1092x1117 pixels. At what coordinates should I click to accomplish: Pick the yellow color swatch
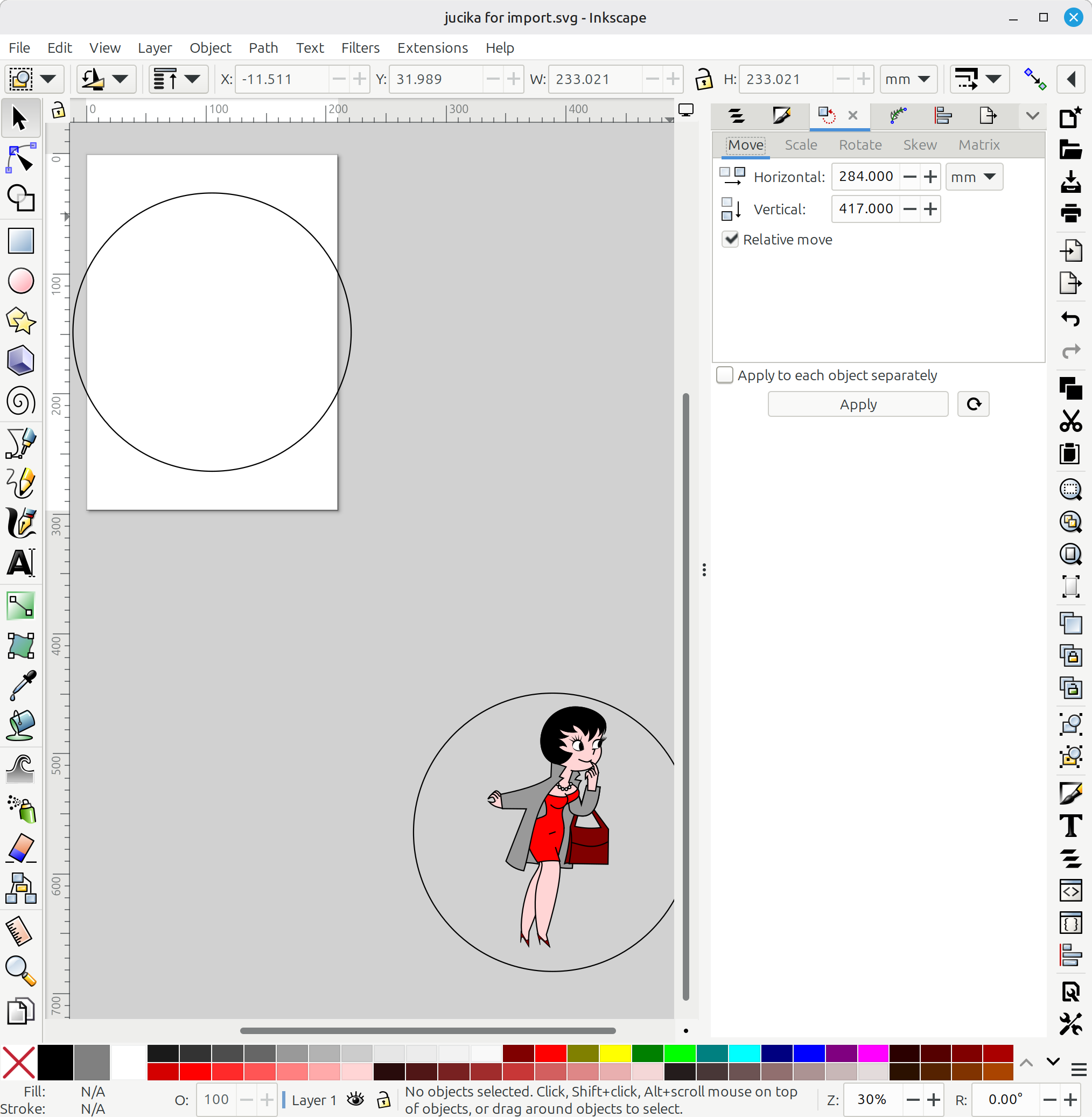[x=615, y=1054]
